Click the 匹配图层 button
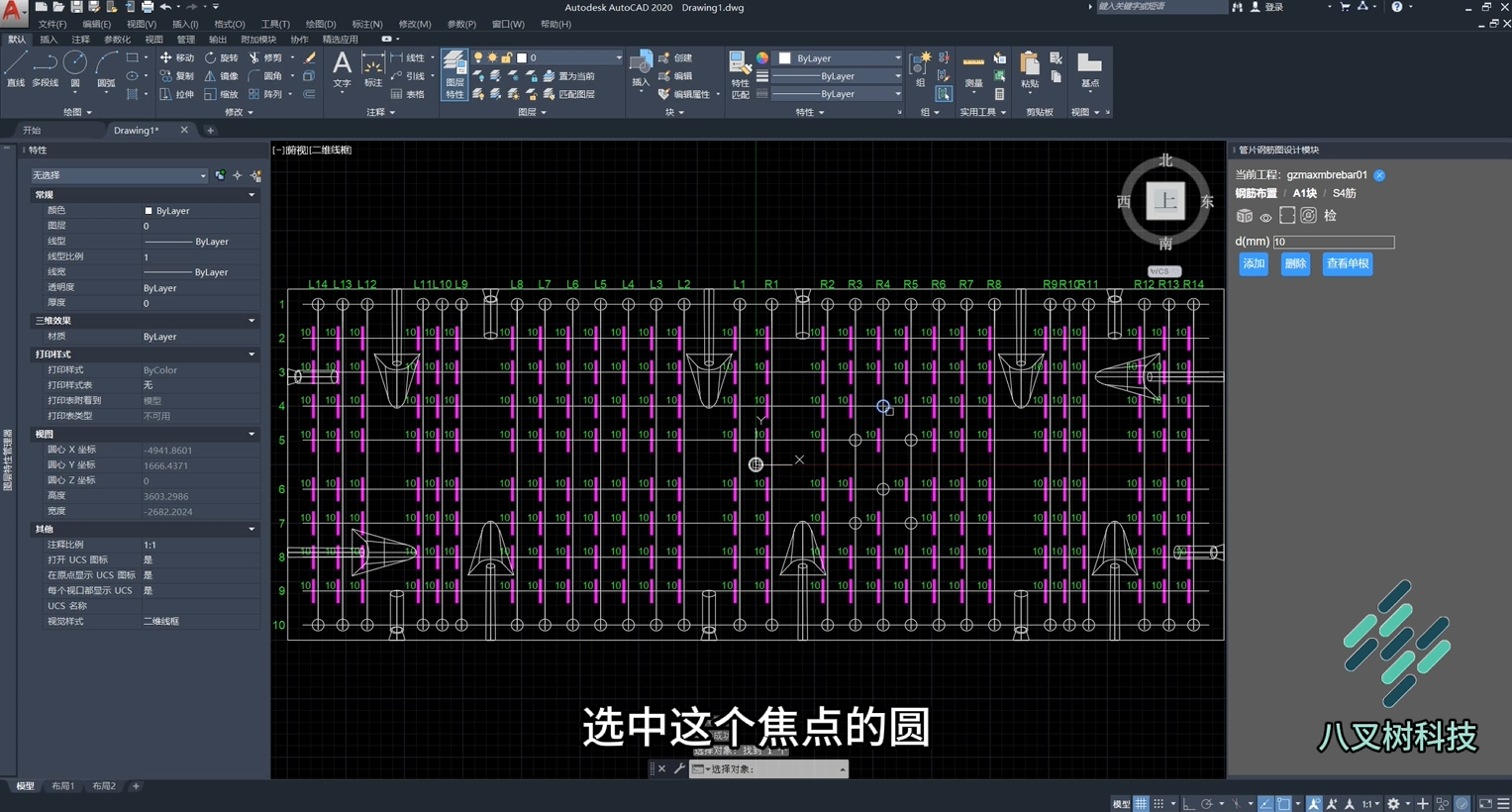1512x812 pixels. [569, 94]
